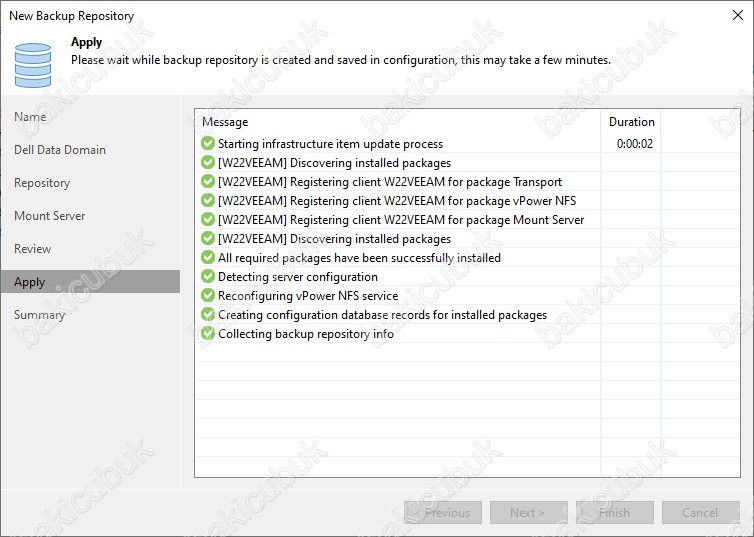This screenshot has width=754, height=537.
Task: Switch to the Repository step
Action: coord(42,183)
